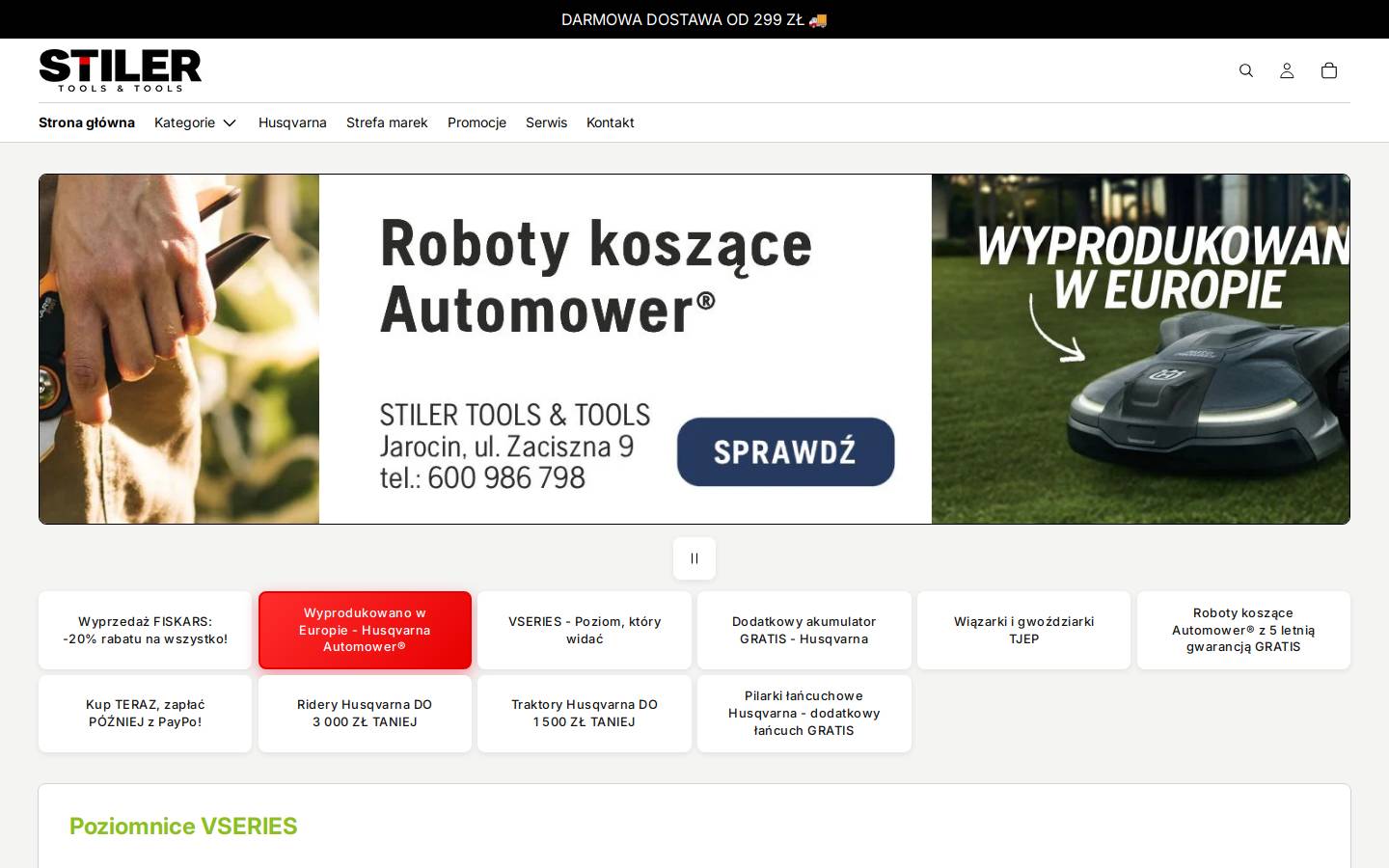1389x868 pixels.
Task: Click the STILER Tools & Tools logo
Action: [121, 70]
